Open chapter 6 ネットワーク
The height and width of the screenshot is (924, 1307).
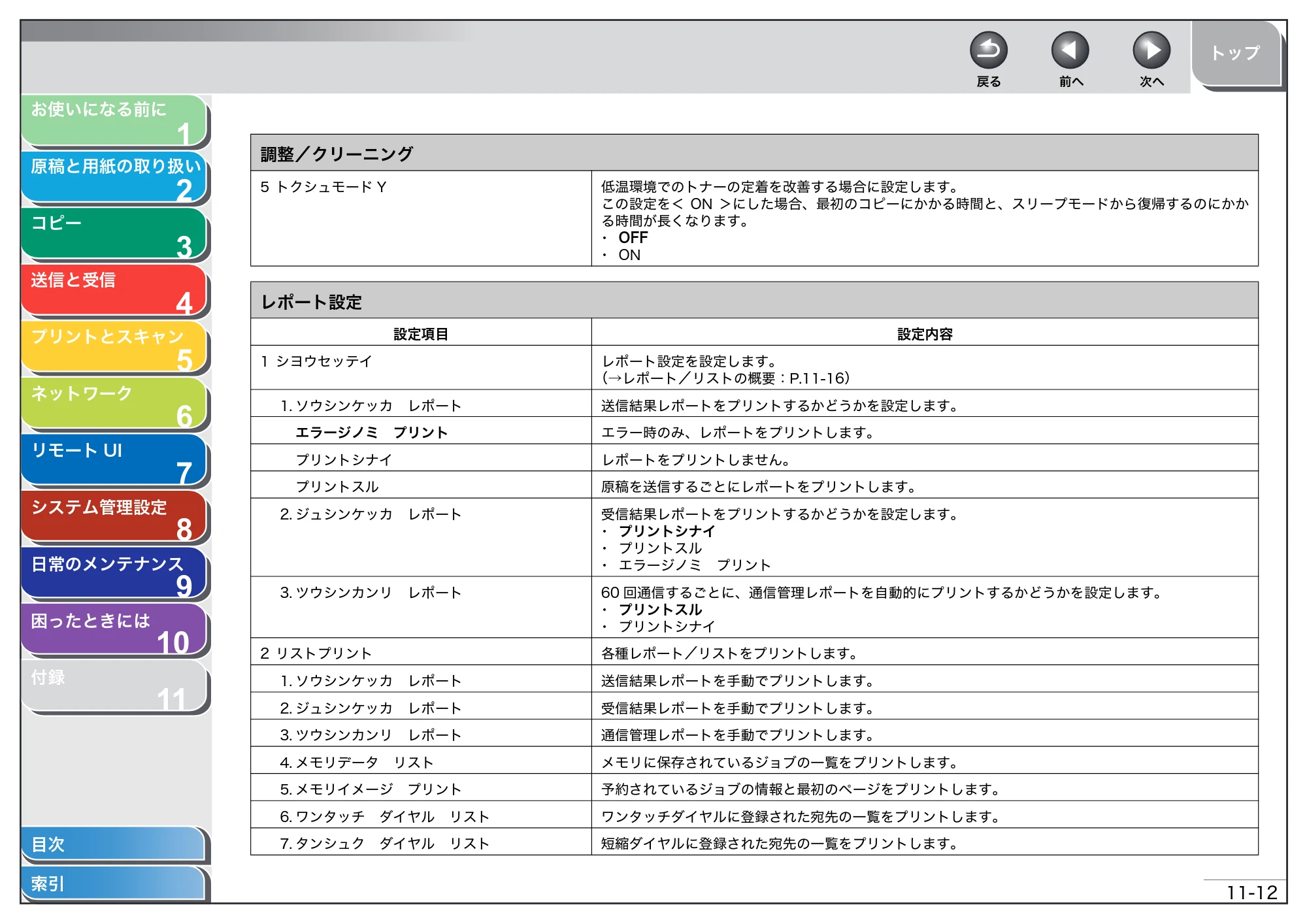(114, 404)
